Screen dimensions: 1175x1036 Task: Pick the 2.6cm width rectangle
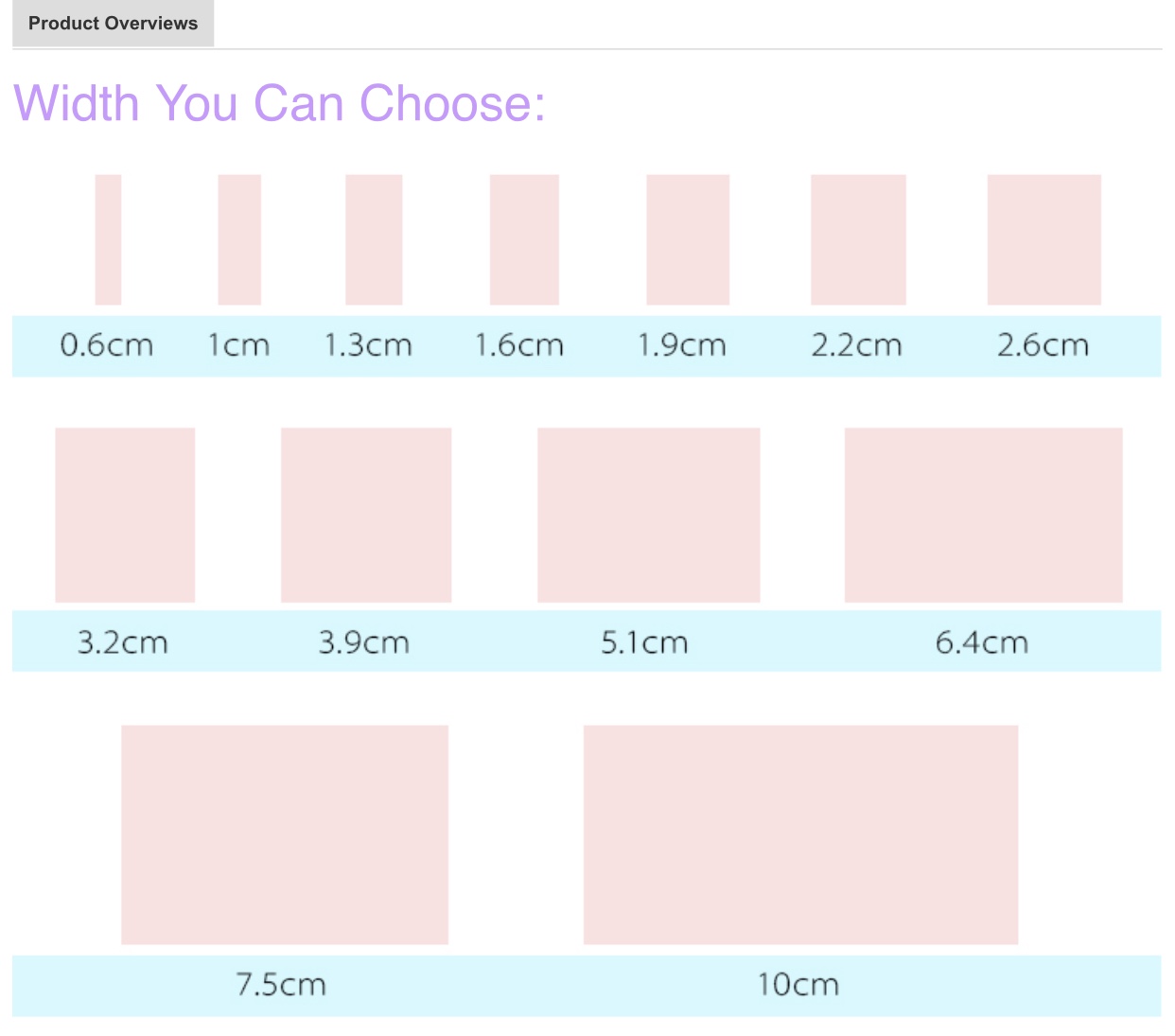pos(1044,239)
